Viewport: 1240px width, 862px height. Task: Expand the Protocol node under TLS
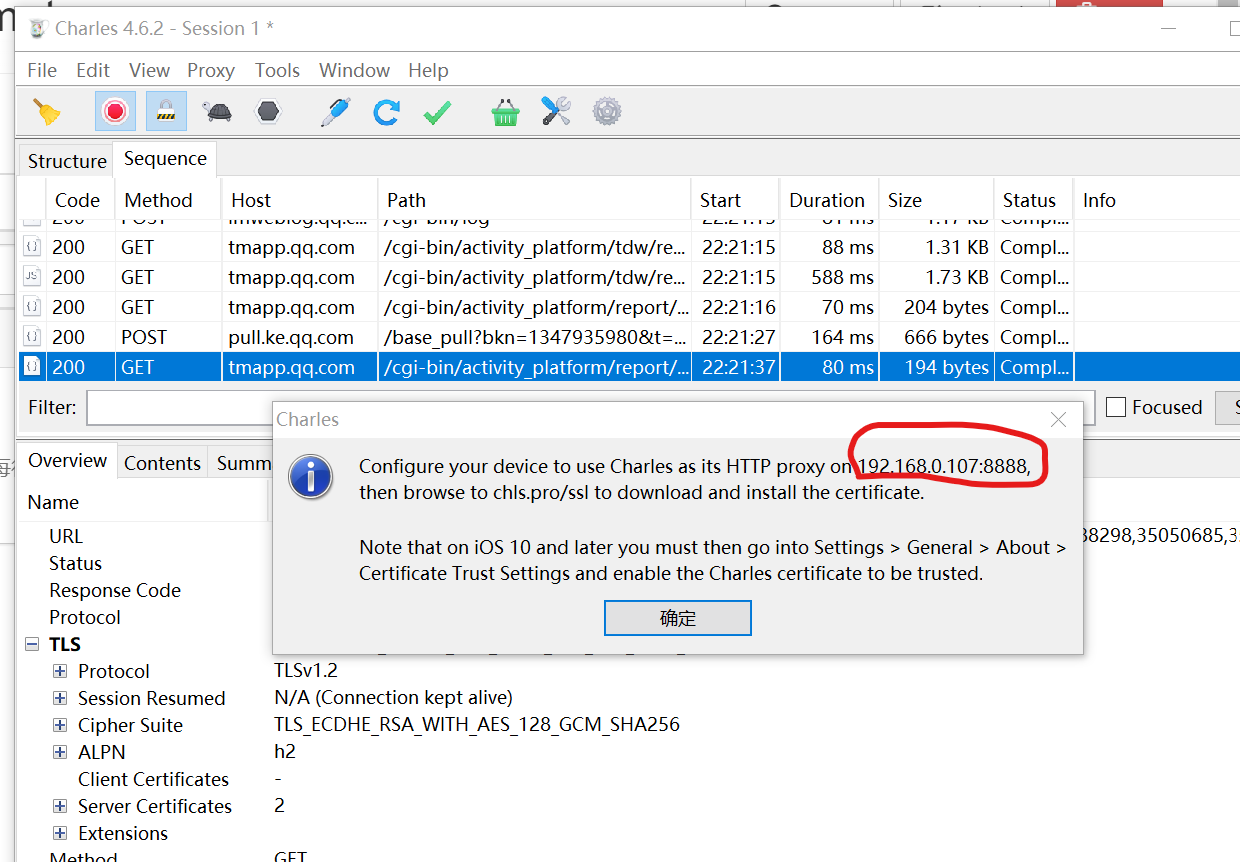pos(60,671)
